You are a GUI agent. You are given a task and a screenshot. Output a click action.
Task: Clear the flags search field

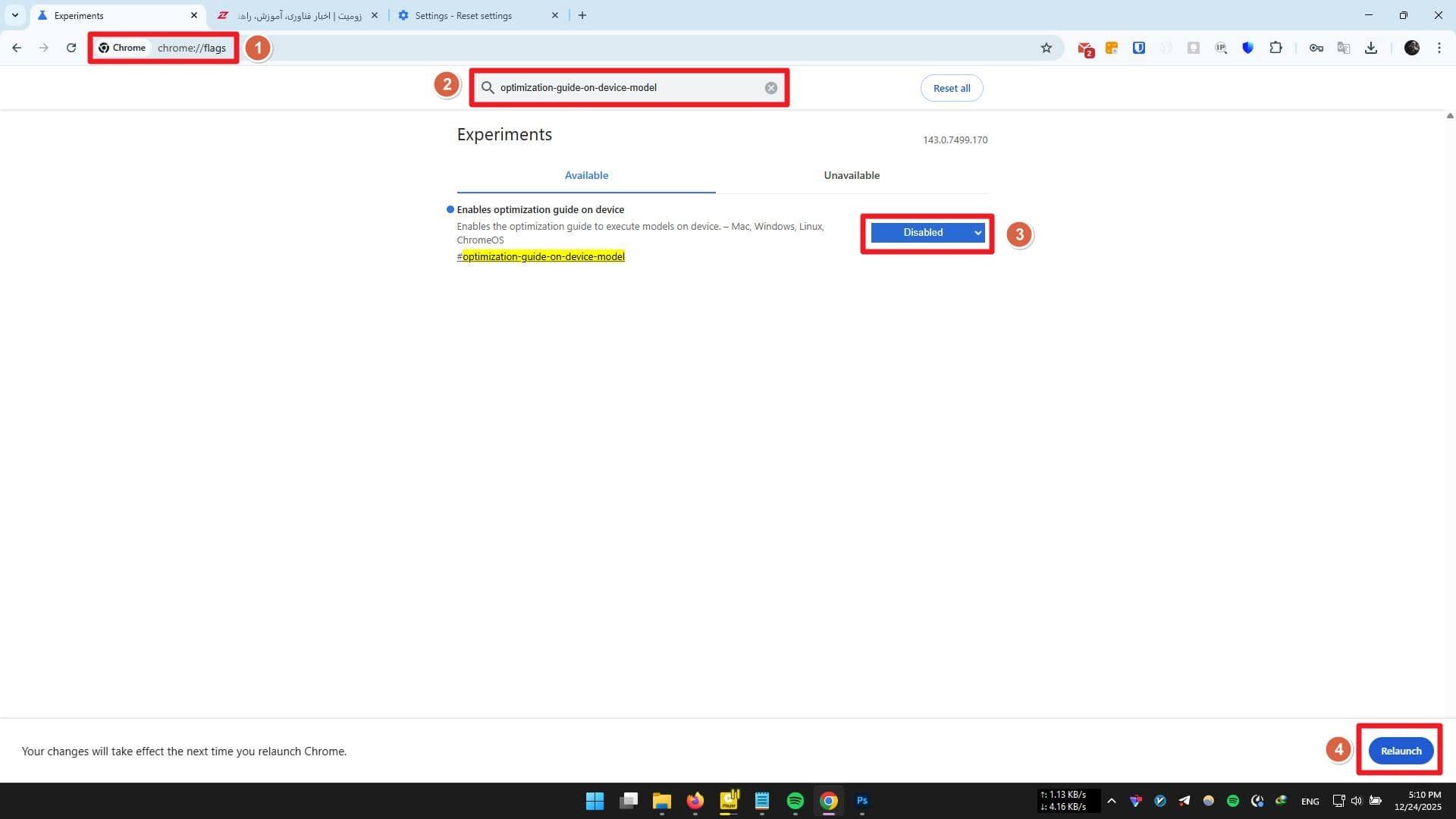point(770,88)
